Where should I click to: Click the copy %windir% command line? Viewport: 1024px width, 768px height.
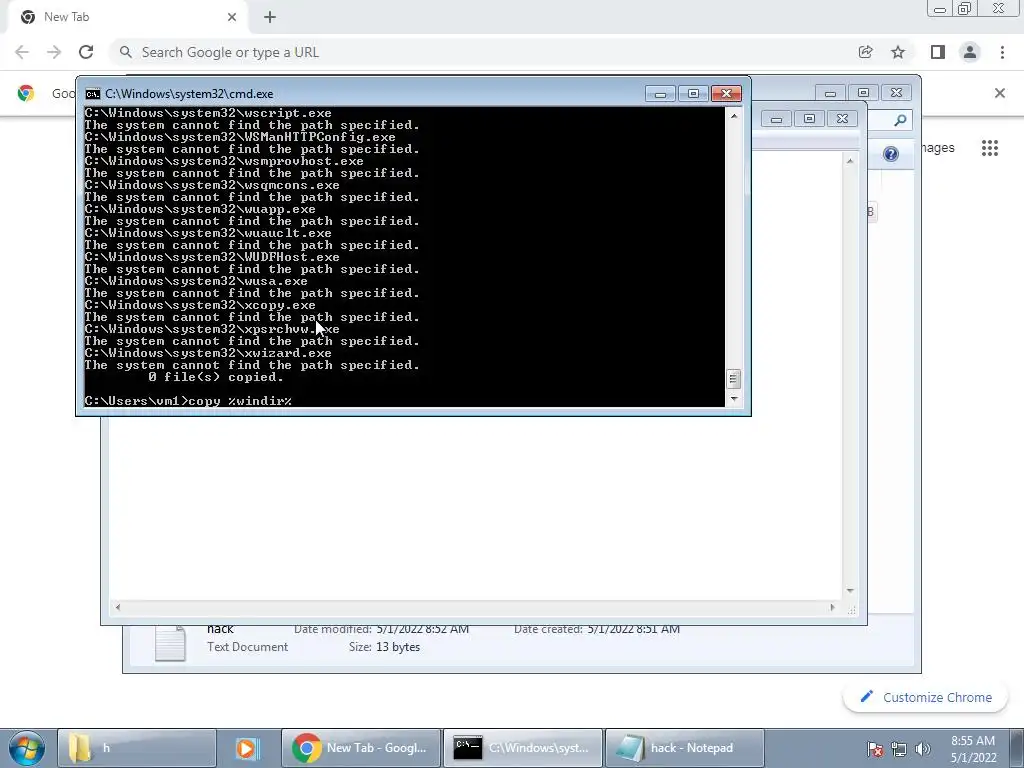click(188, 401)
